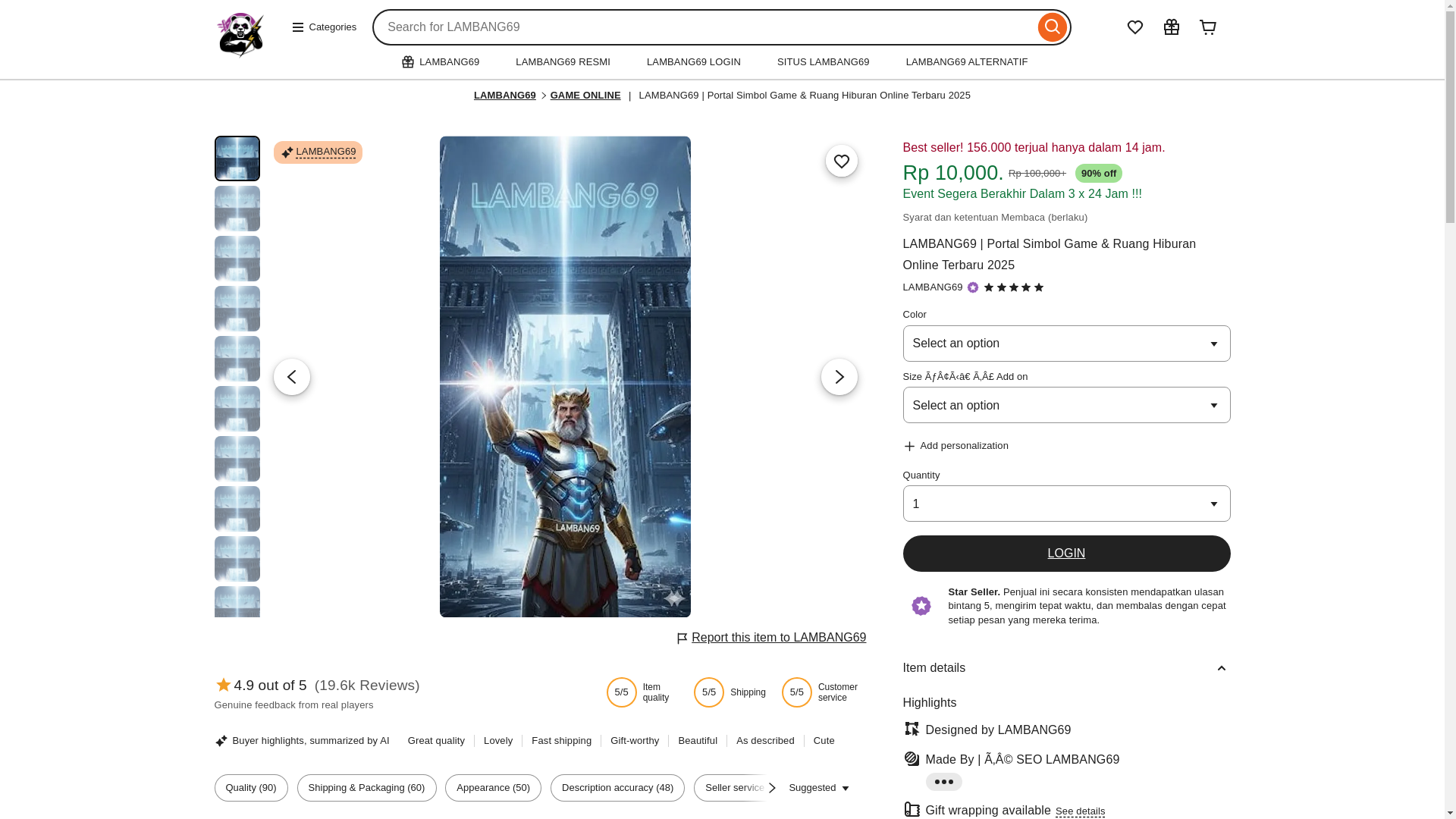Select third product thumbnail

point(237,259)
